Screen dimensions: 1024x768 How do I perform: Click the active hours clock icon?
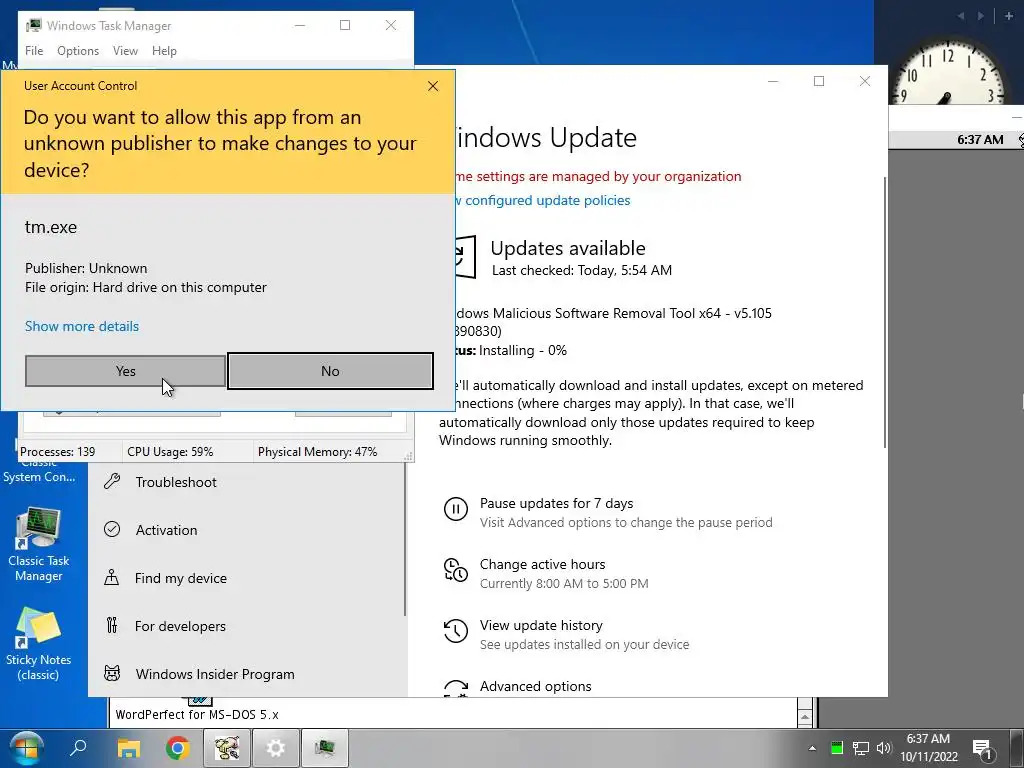click(x=456, y=569)
